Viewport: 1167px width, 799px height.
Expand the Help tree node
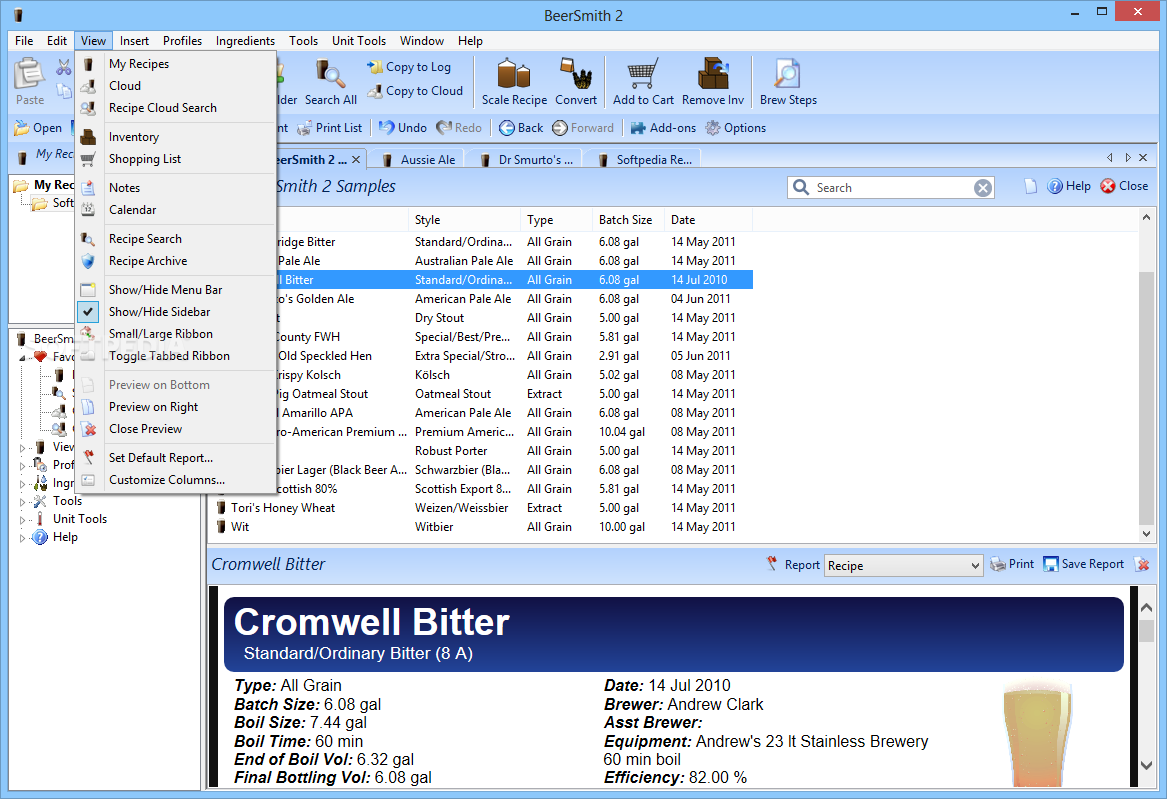coord(22,537)
